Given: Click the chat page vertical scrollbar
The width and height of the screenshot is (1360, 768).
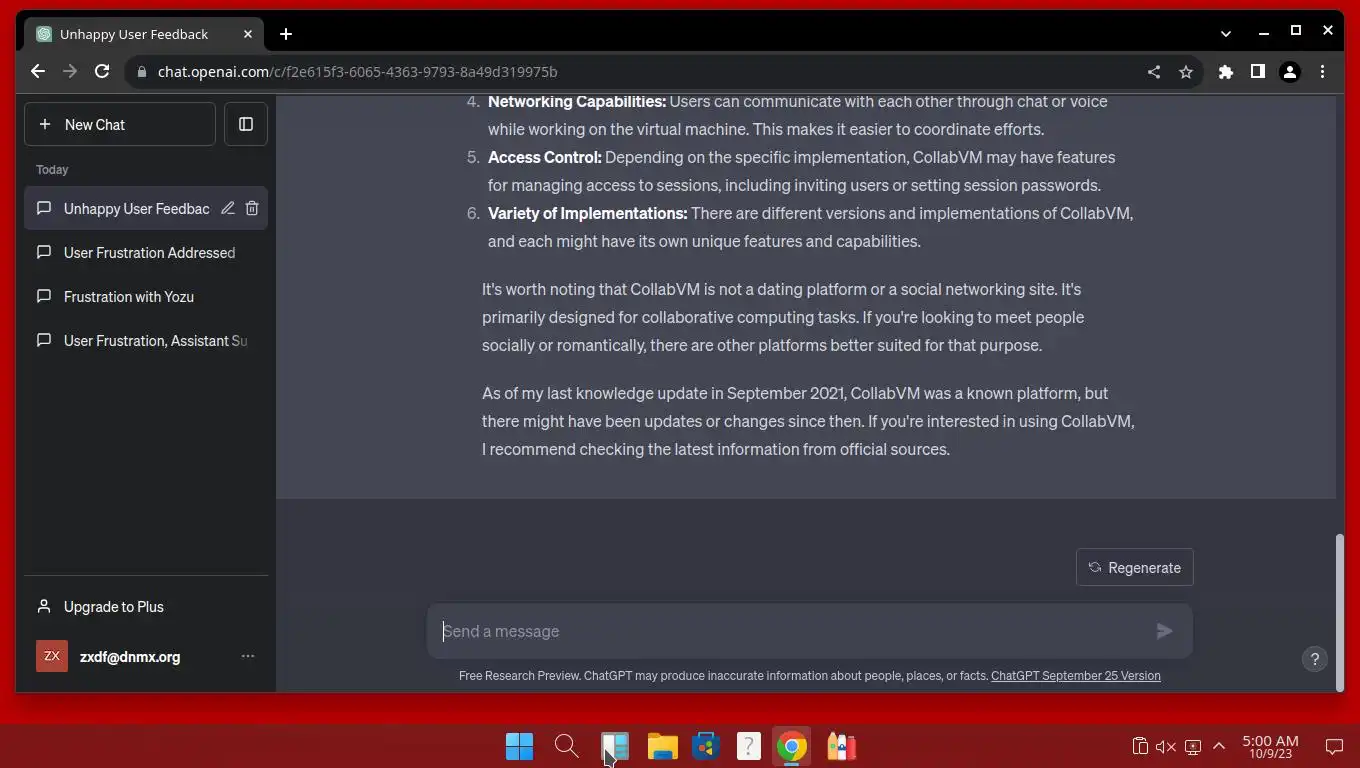Looking at the screenshot, I should [1340, 612].
